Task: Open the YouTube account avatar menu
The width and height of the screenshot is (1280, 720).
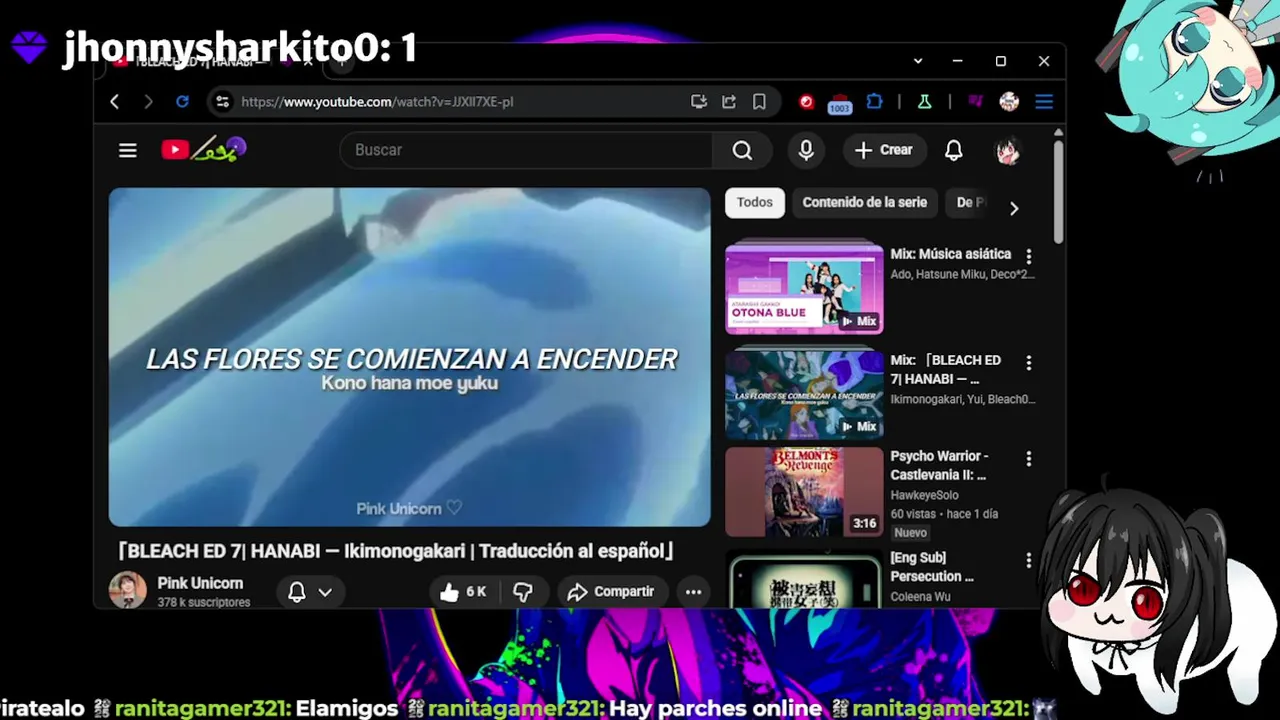Action: point(1008,150)
